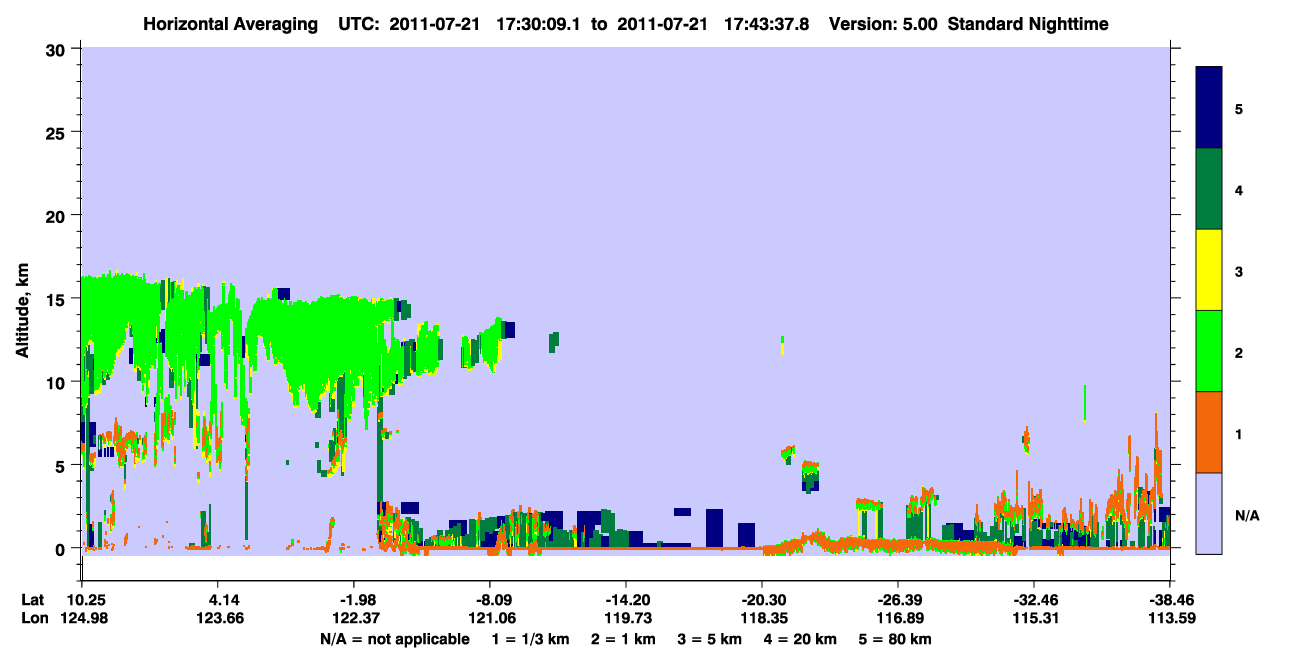Click longitude value 122.37

coord(354,619)
